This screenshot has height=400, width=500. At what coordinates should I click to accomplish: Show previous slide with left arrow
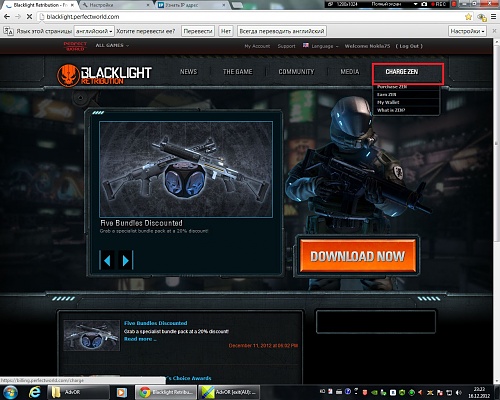[107, 260]
